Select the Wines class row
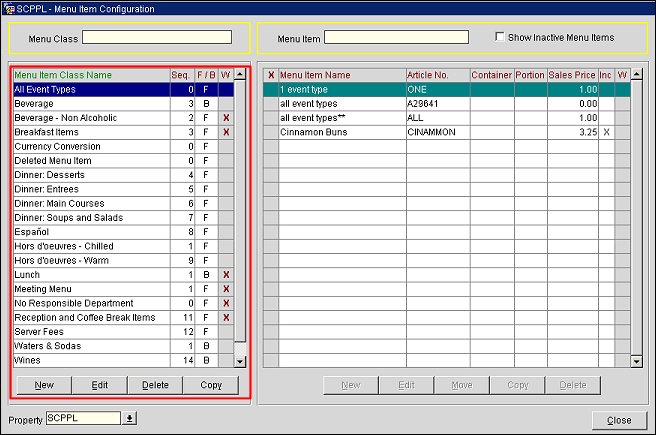 tap(89, 360)
